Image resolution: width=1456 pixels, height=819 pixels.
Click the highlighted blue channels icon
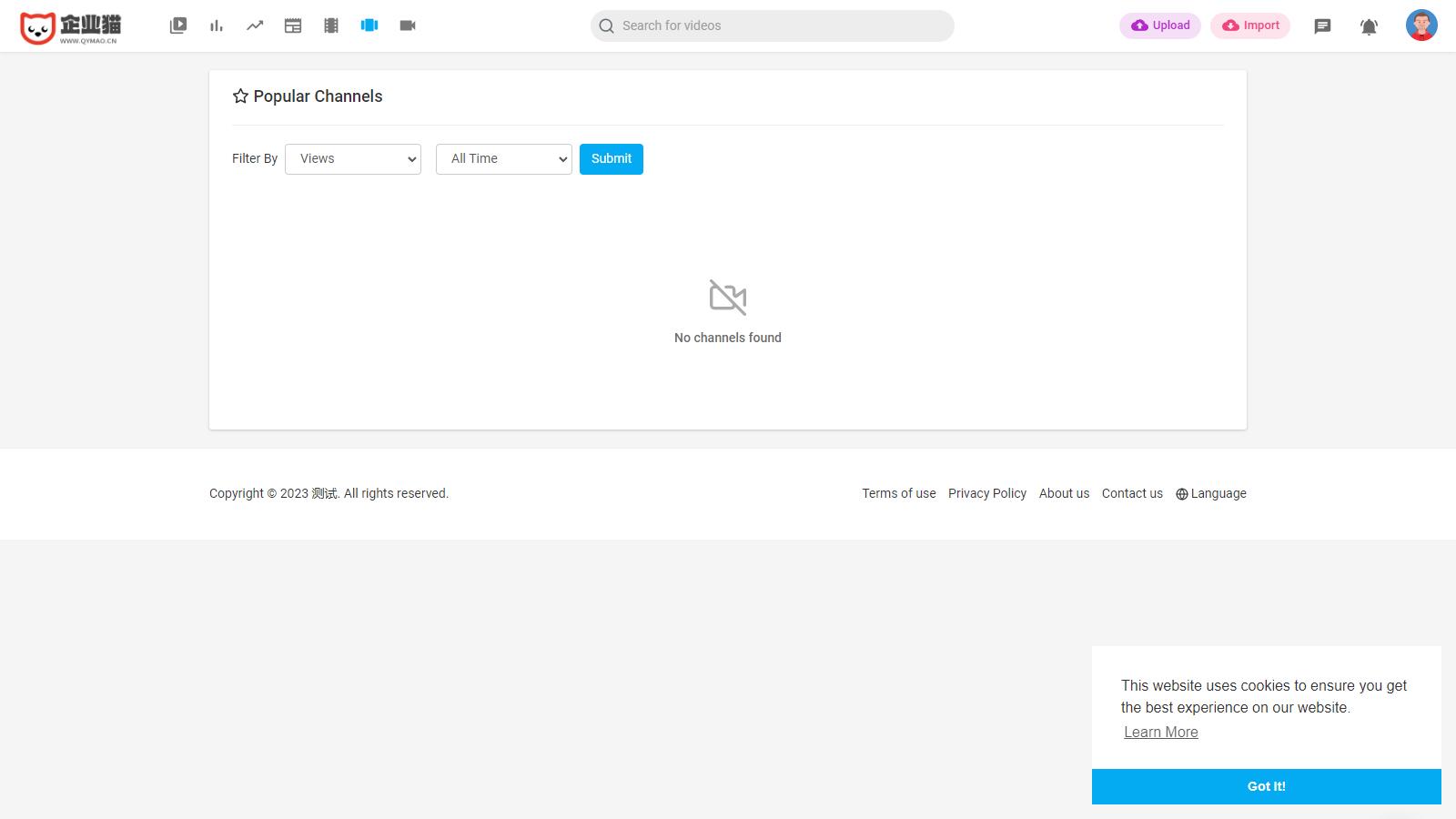pyautogui.click(x=369, y=25)
